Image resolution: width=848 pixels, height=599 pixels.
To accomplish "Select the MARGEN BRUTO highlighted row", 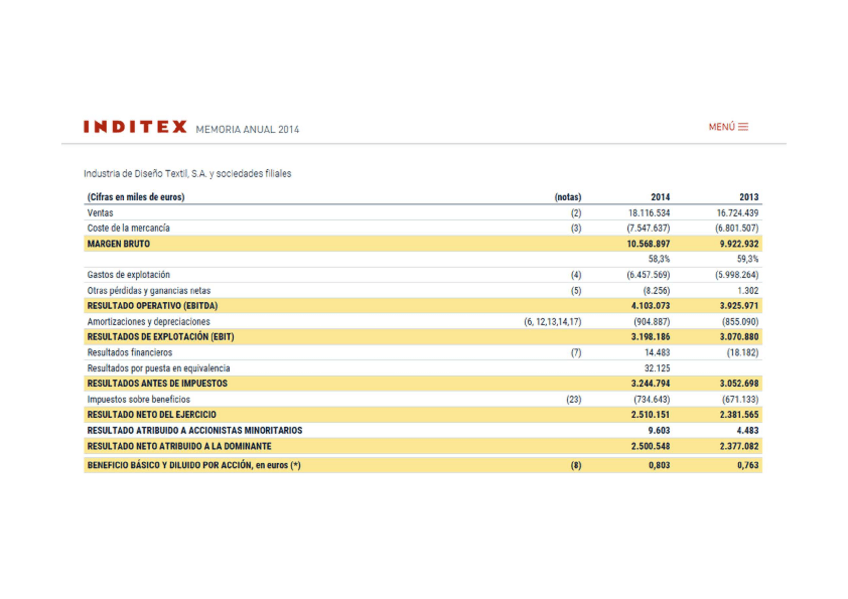I will [118, 244].
